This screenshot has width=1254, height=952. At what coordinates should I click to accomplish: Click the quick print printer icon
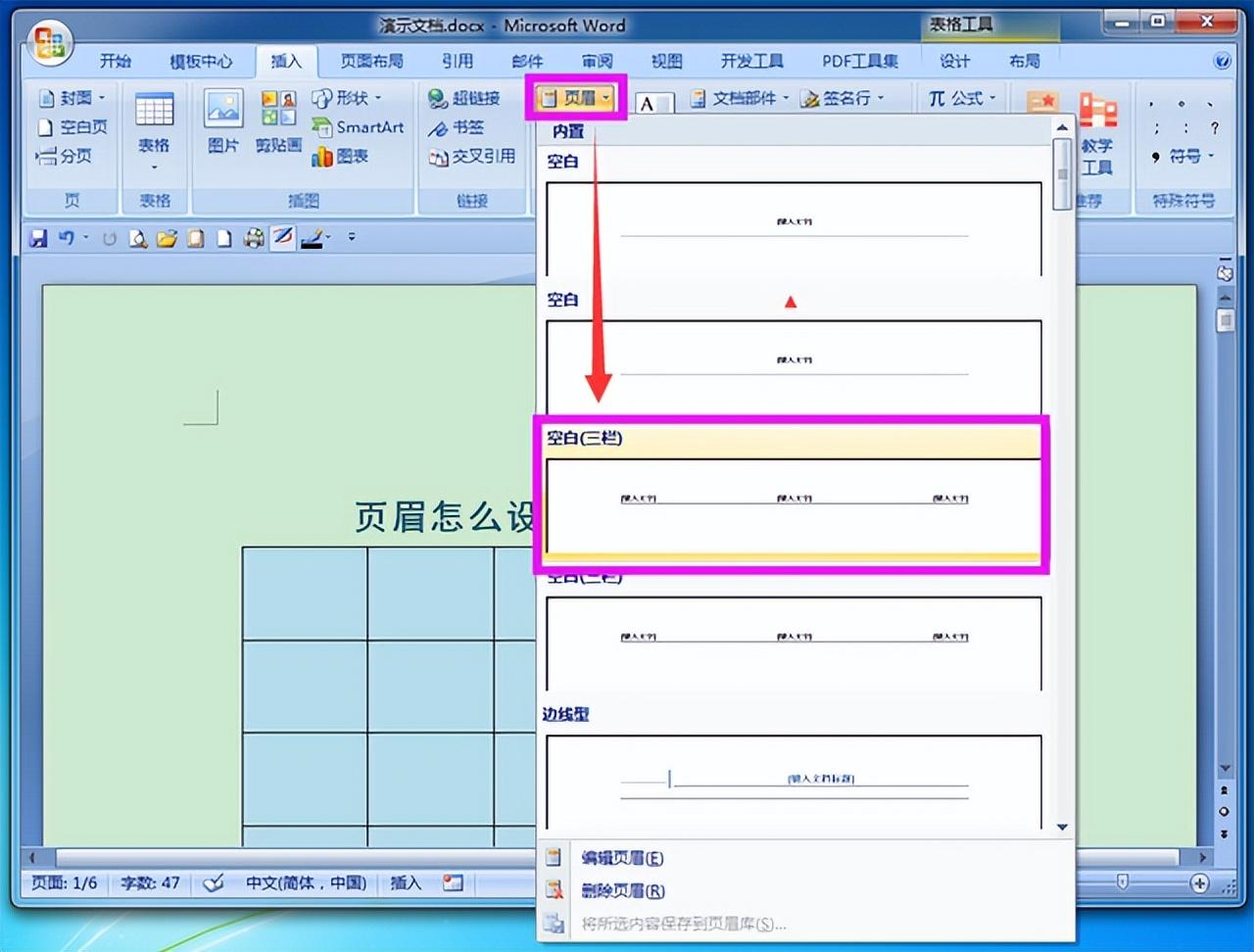click(254, 237)
